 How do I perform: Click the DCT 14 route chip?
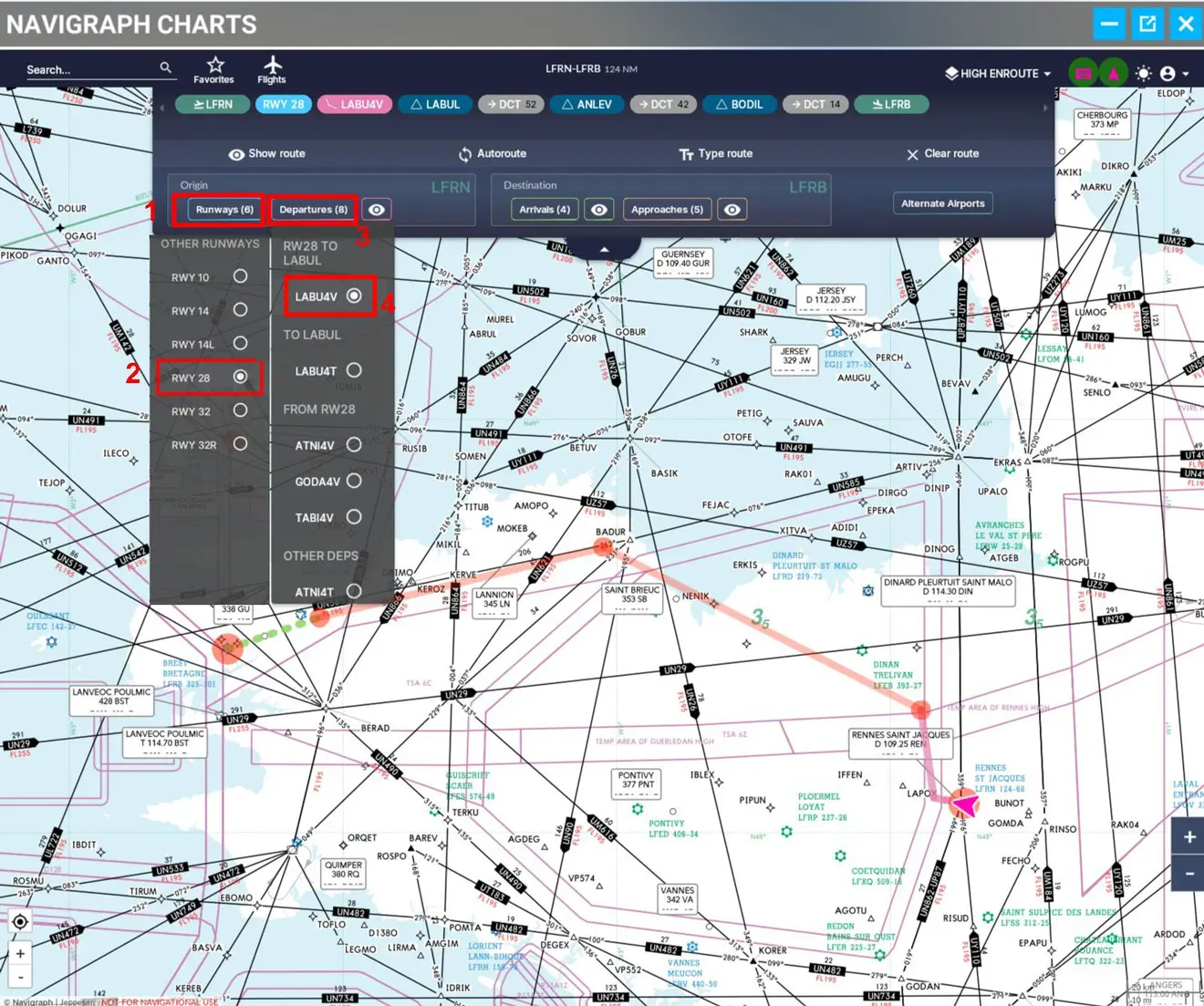(x=815, y=105)
